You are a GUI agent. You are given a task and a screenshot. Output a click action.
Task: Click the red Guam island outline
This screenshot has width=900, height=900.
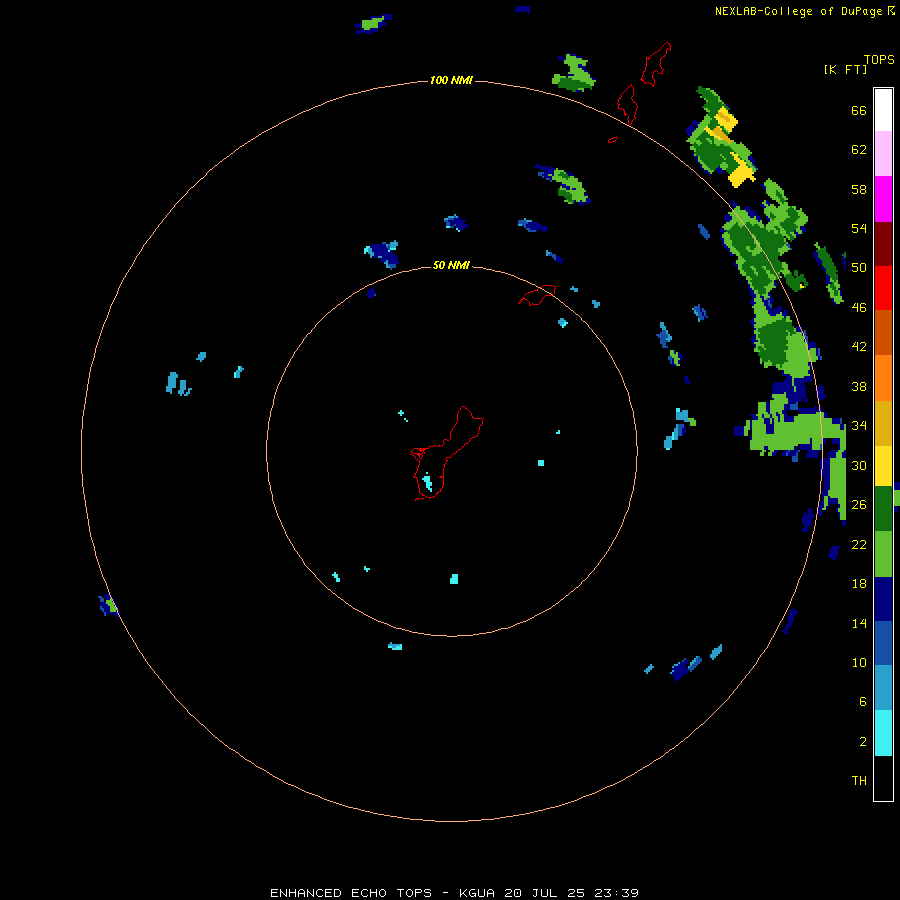(447, 453)
